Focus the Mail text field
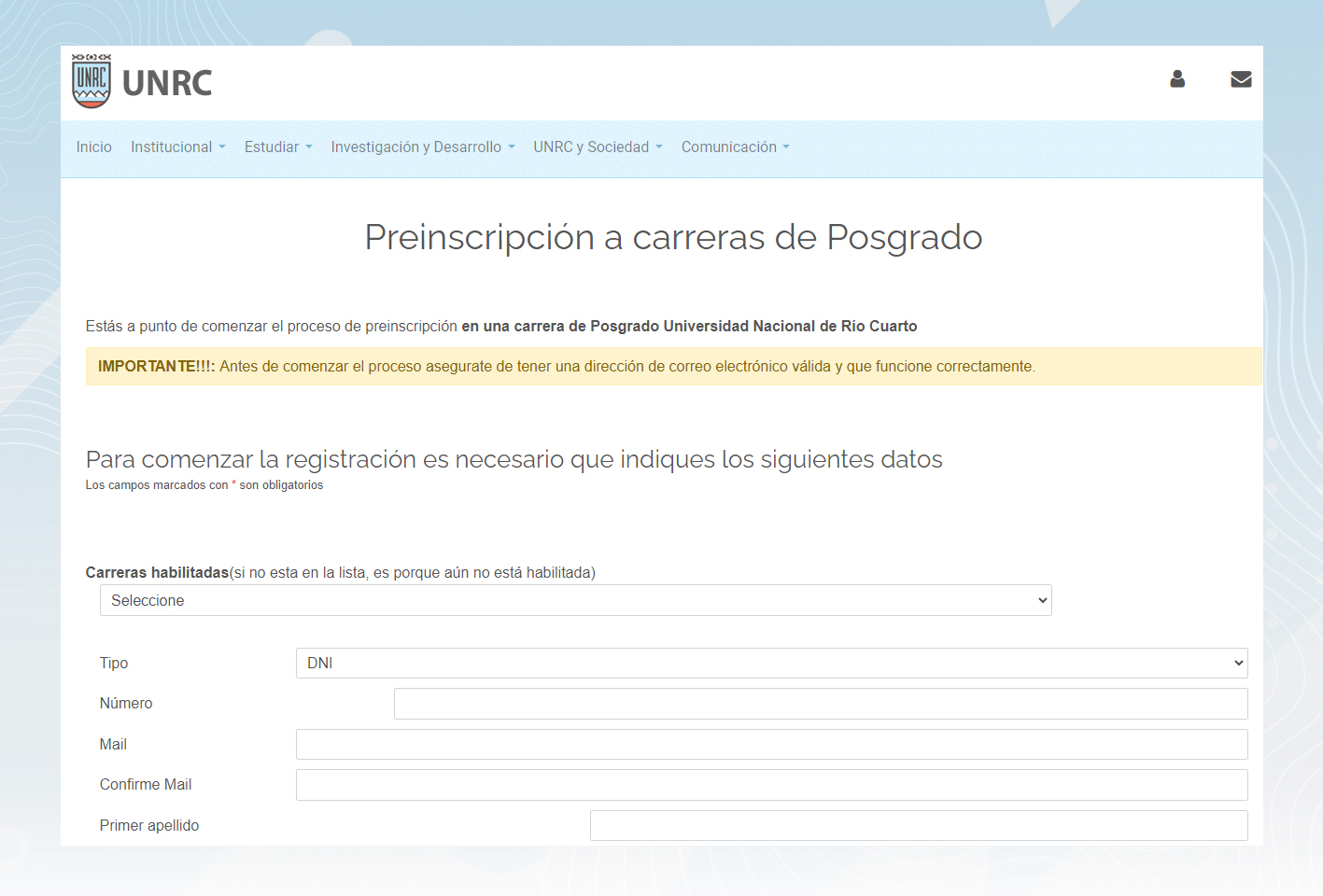Viewport: 1323px width, 896px height. coord(771,745)
